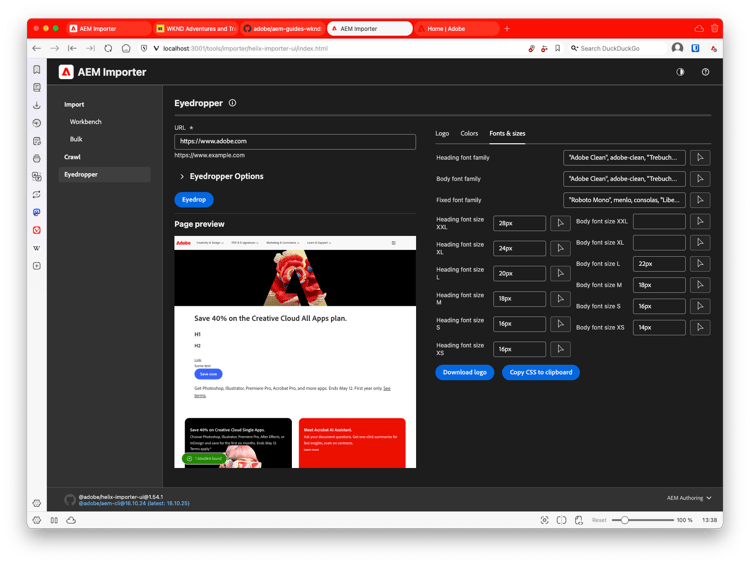The width and height of the screenshot is (750, 564).
Task: Click picker icon beside Heading font size XL
Action: [560, 248]
